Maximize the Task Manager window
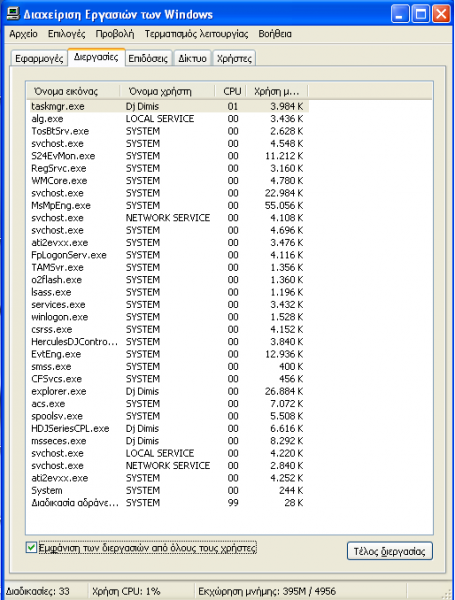This screenshot has width=455, height=600. pyautogui.click(x=421, y=15)
